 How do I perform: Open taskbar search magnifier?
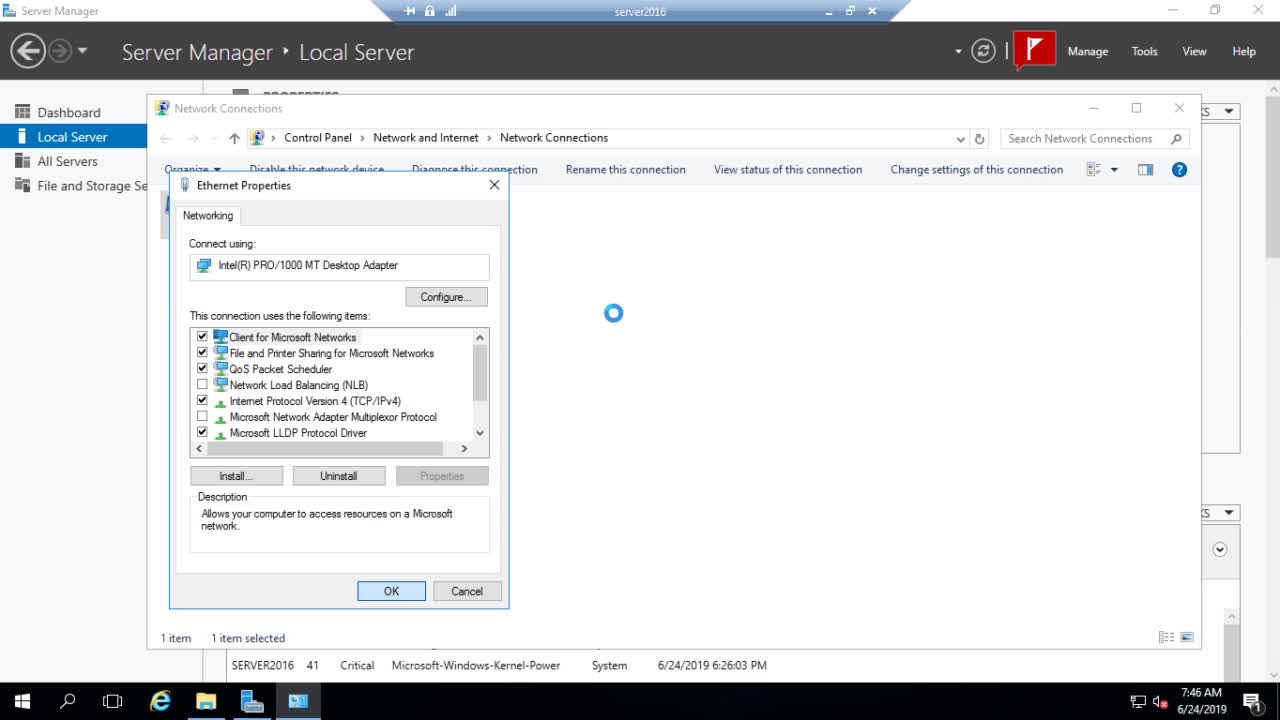point(68,701)
